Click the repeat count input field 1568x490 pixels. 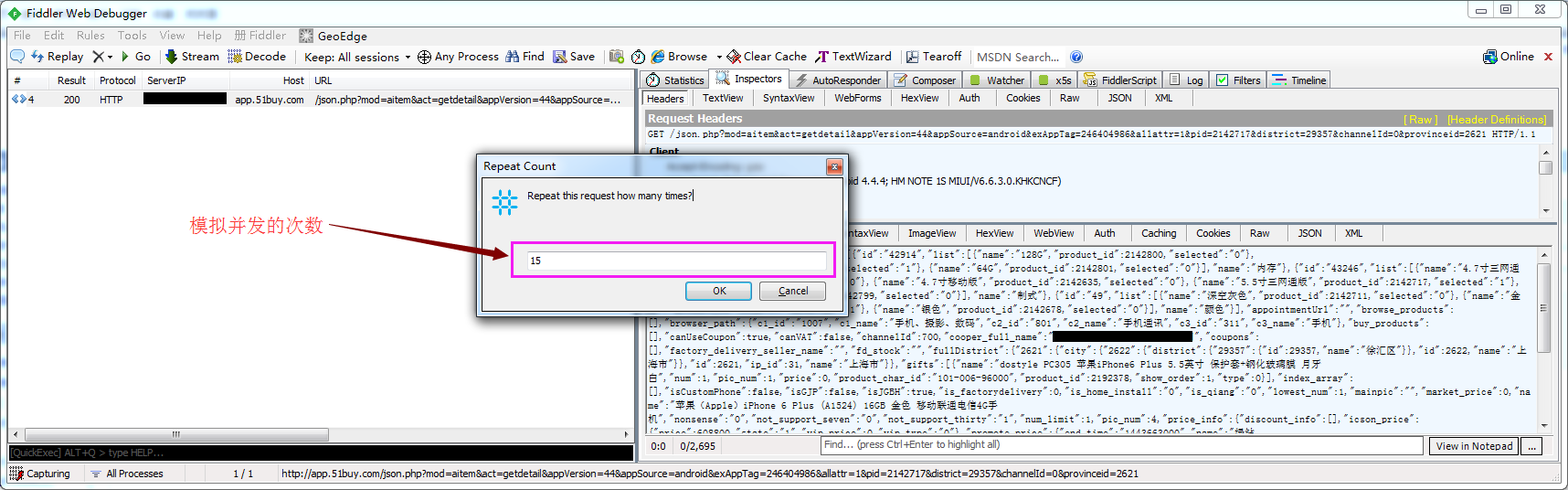pyautogui.click(x=676, y=261)
